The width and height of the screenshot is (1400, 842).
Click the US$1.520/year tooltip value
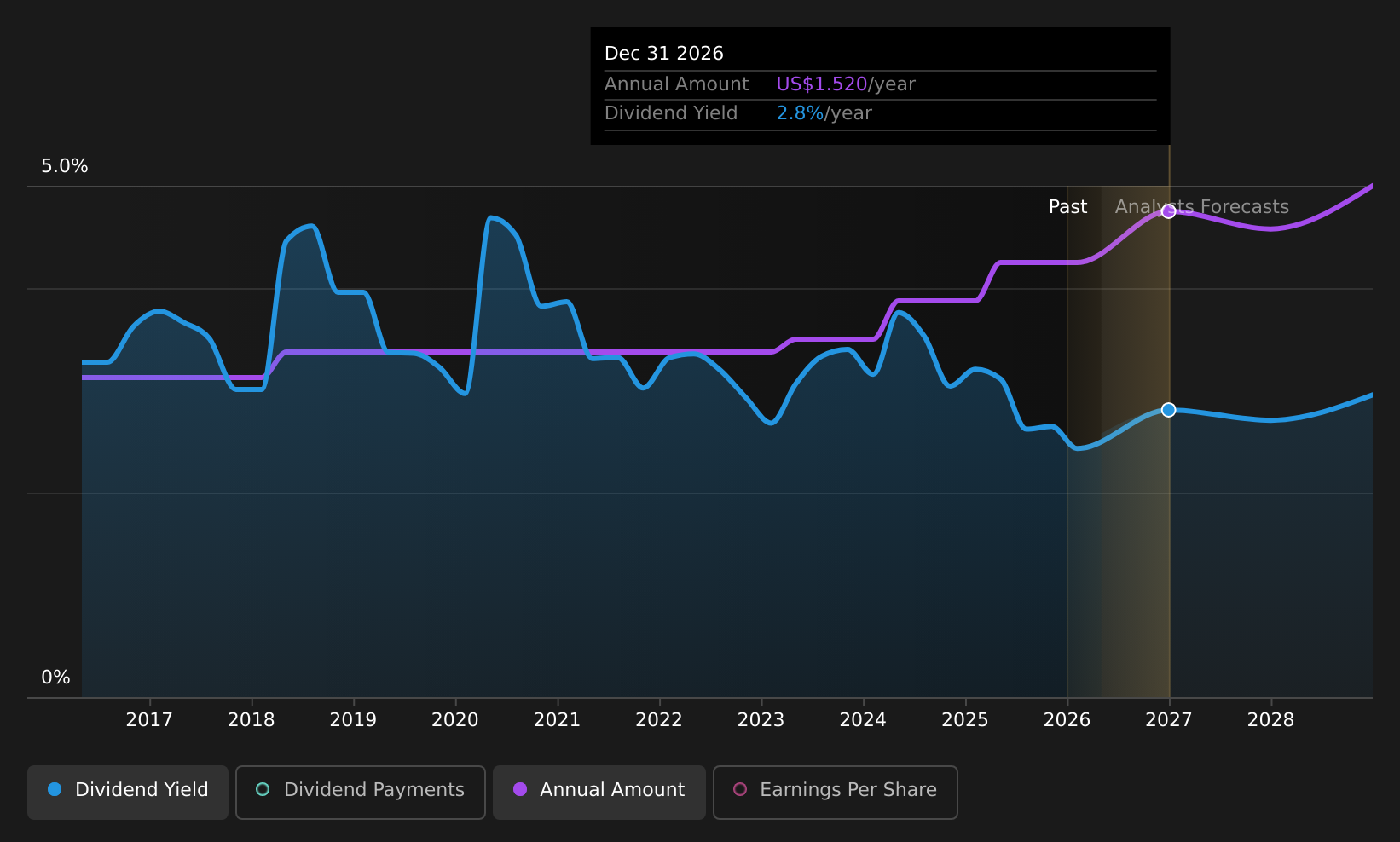[x=846, y=84]
